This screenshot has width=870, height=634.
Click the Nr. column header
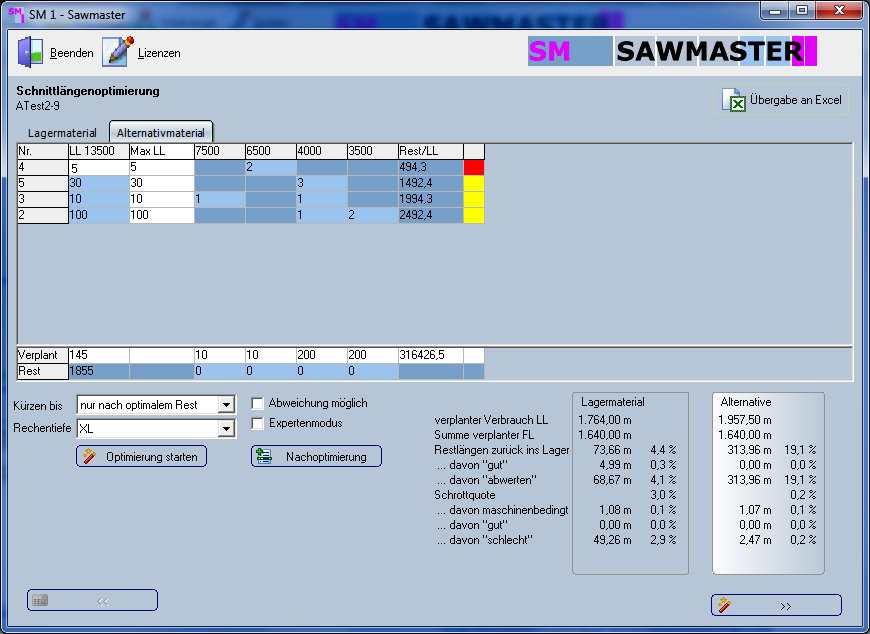point(43,151)
